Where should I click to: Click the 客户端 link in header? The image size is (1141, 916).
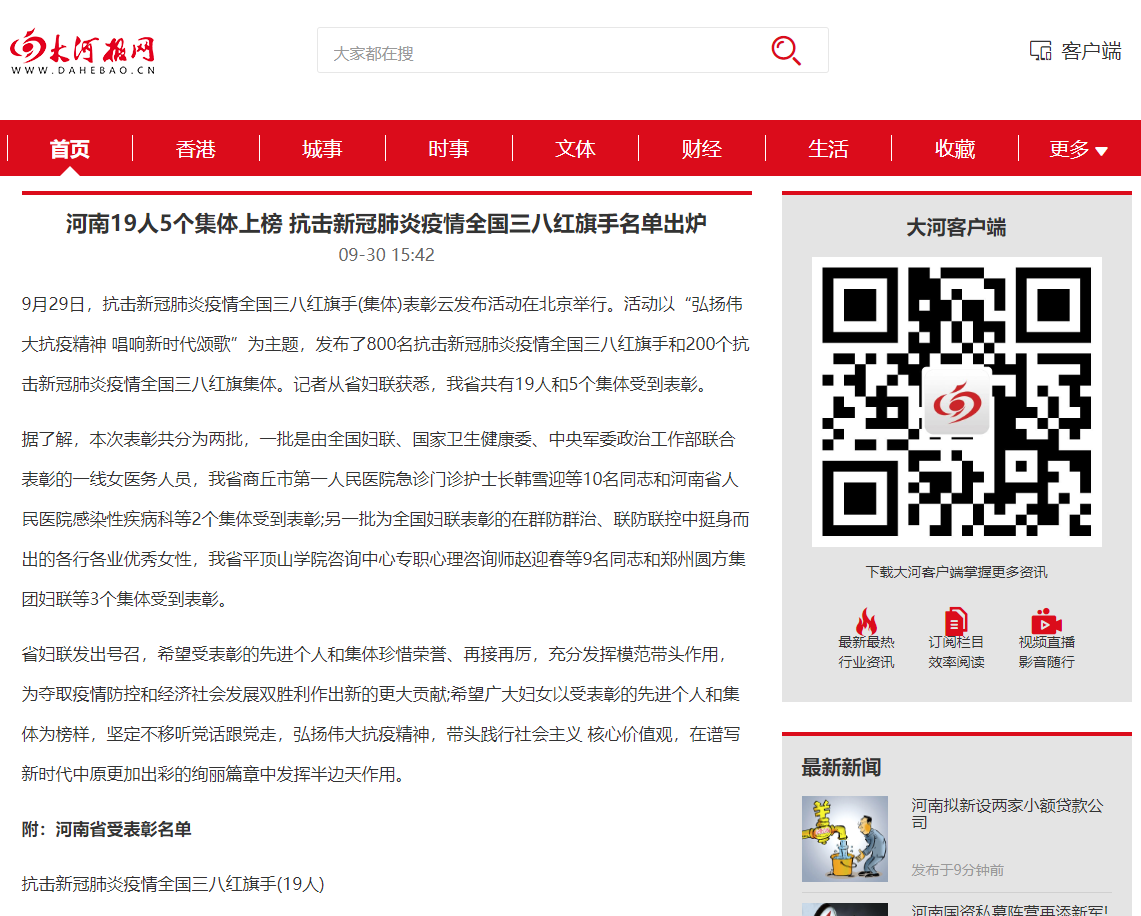[x=1091, y=51]
